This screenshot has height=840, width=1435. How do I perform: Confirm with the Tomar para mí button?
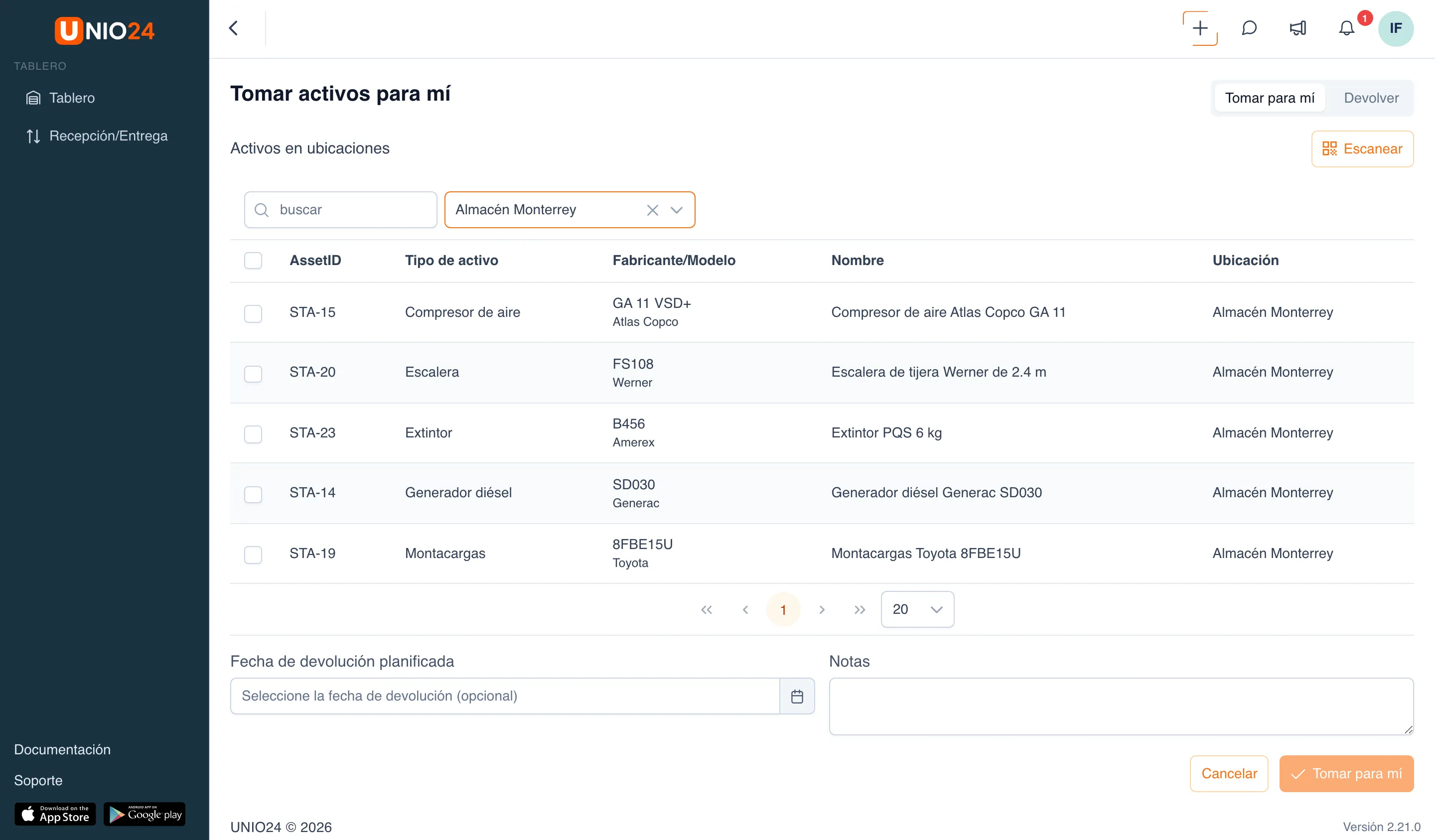coord(1346,773)
